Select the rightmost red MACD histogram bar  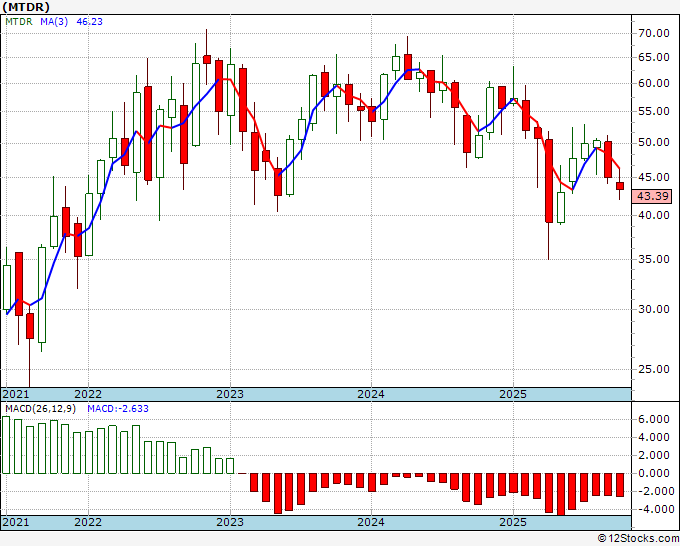(x=620, y=485)
